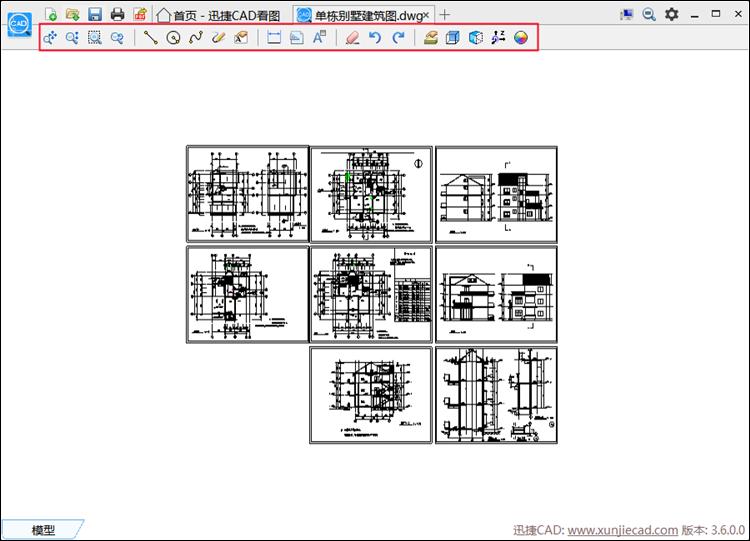Select the linear dimension measure tool
Image resolution: width=750 pixels, height=541 pixels.
click(274, 37)
